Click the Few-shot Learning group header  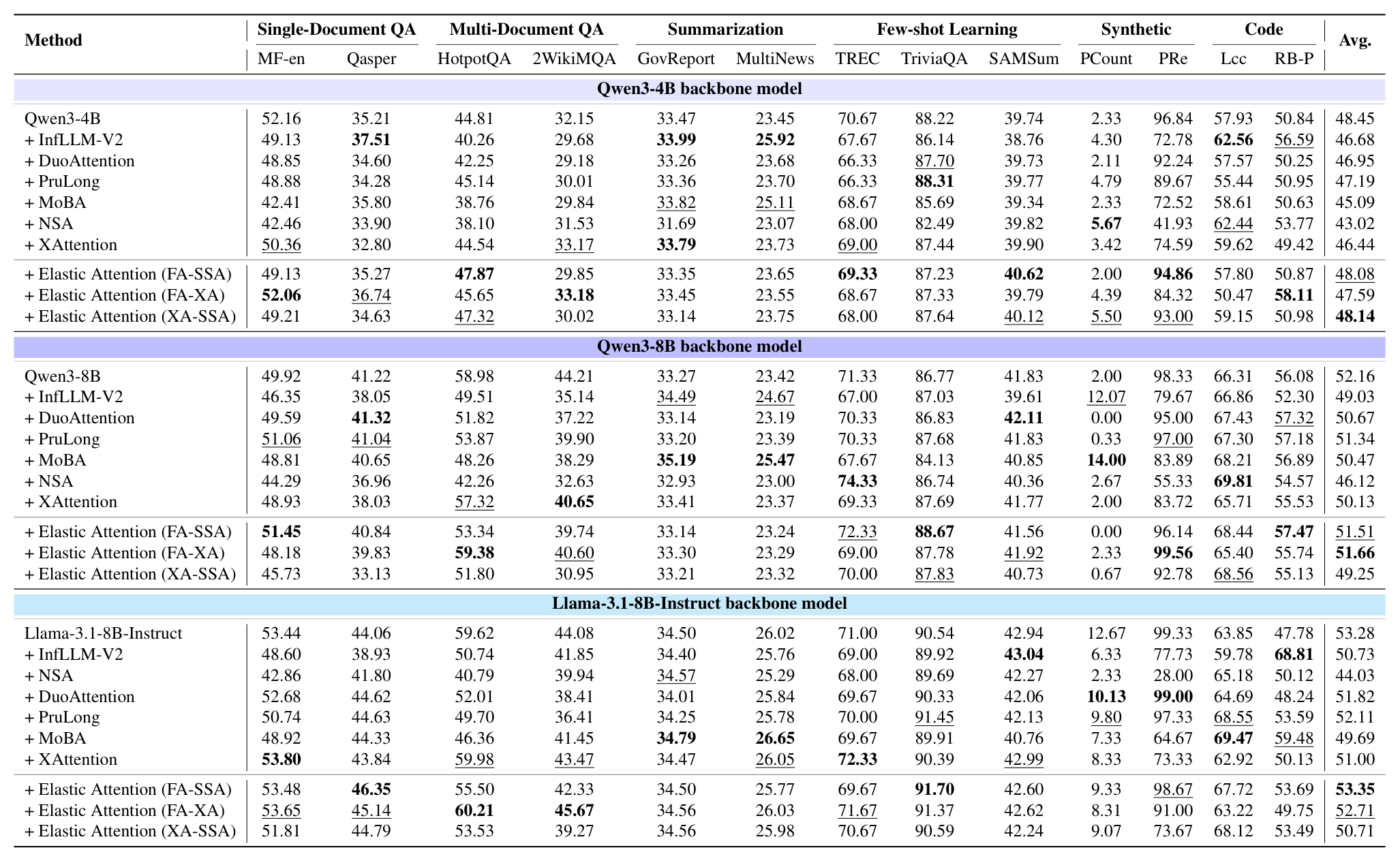(x=947, y=29)
